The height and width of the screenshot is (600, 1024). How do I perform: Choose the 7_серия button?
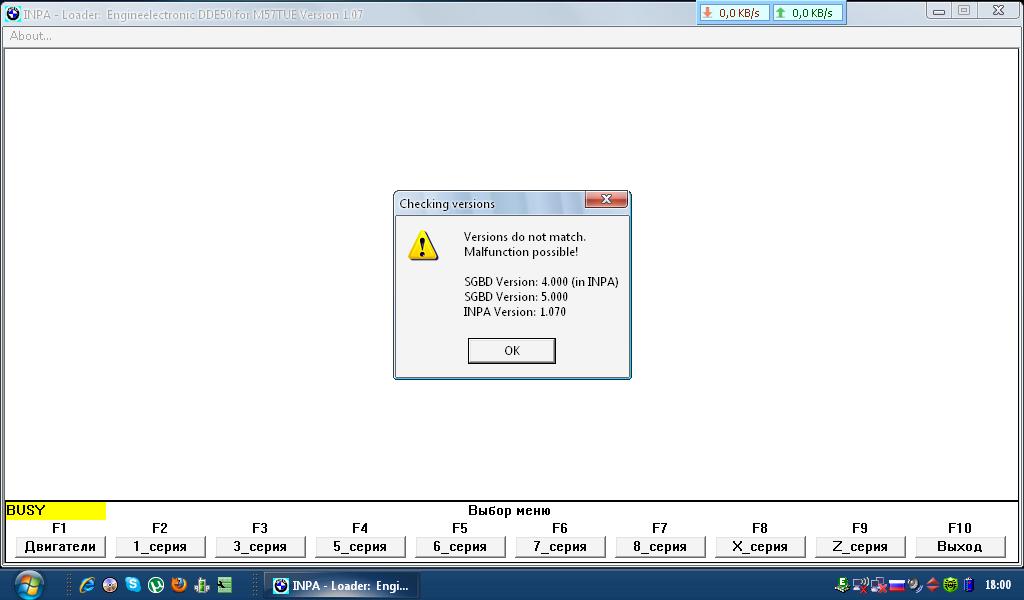[x=560, y=546]
